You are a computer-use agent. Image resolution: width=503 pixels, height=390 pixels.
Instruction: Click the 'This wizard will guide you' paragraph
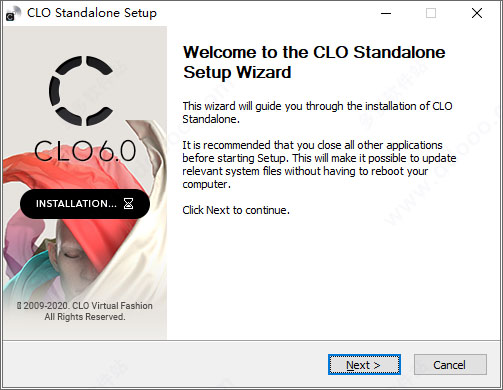click(317, 112)
